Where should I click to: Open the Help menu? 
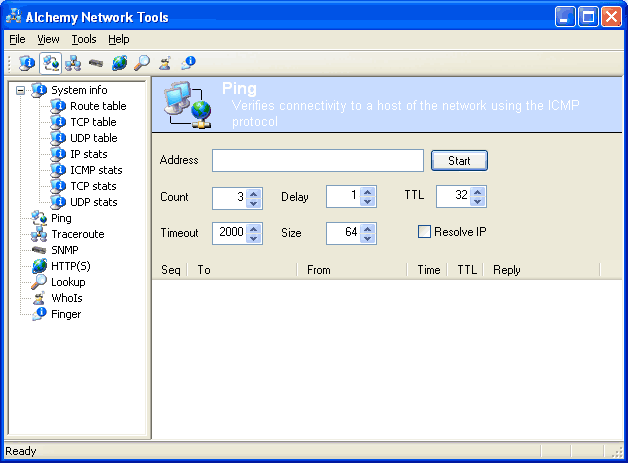click(x=119, y=39)
